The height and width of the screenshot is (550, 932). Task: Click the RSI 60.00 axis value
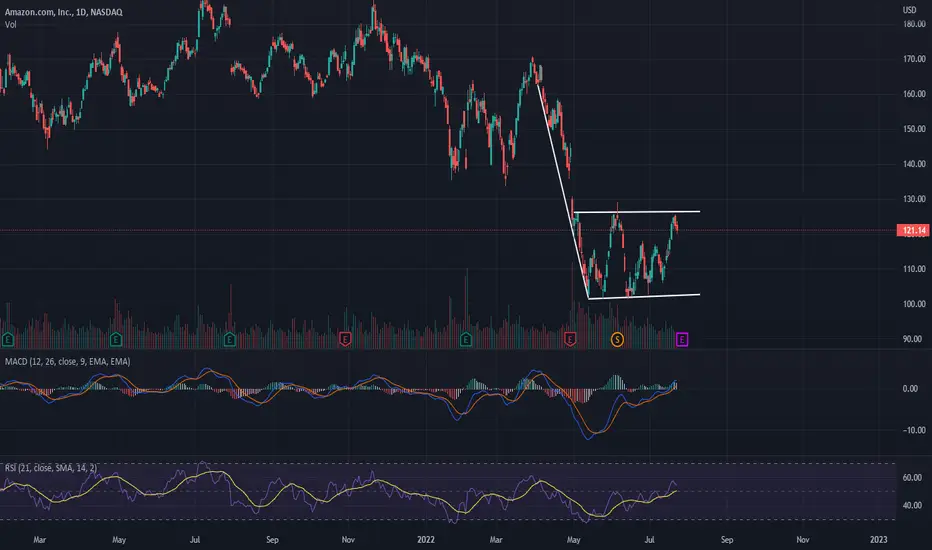[912, 477]
